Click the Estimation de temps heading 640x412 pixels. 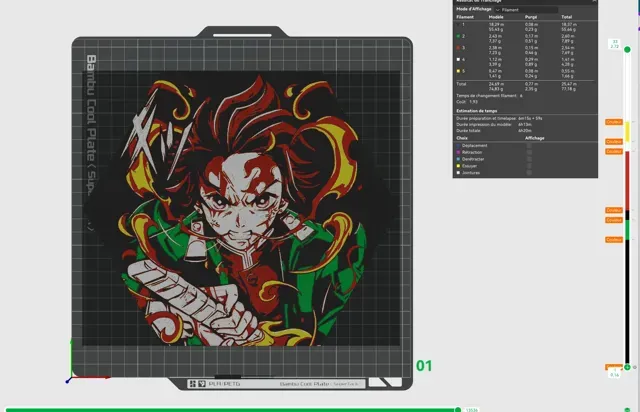pos(477,111)
